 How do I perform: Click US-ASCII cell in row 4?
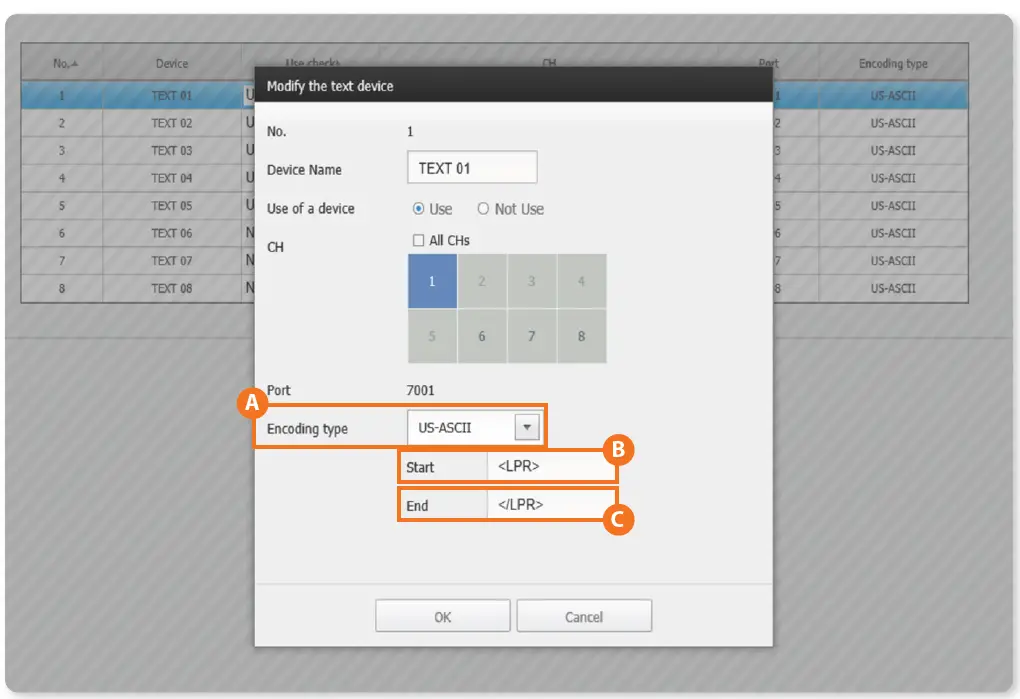click(x=893, y=178)
